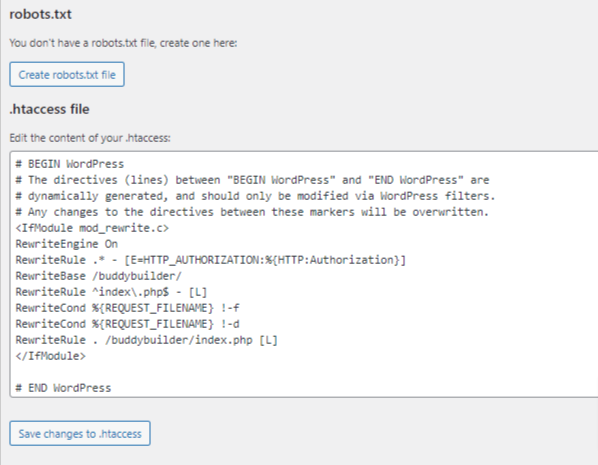
Task: Click the '.htaccess file' section heading
Action: click(x=50, y=109)
